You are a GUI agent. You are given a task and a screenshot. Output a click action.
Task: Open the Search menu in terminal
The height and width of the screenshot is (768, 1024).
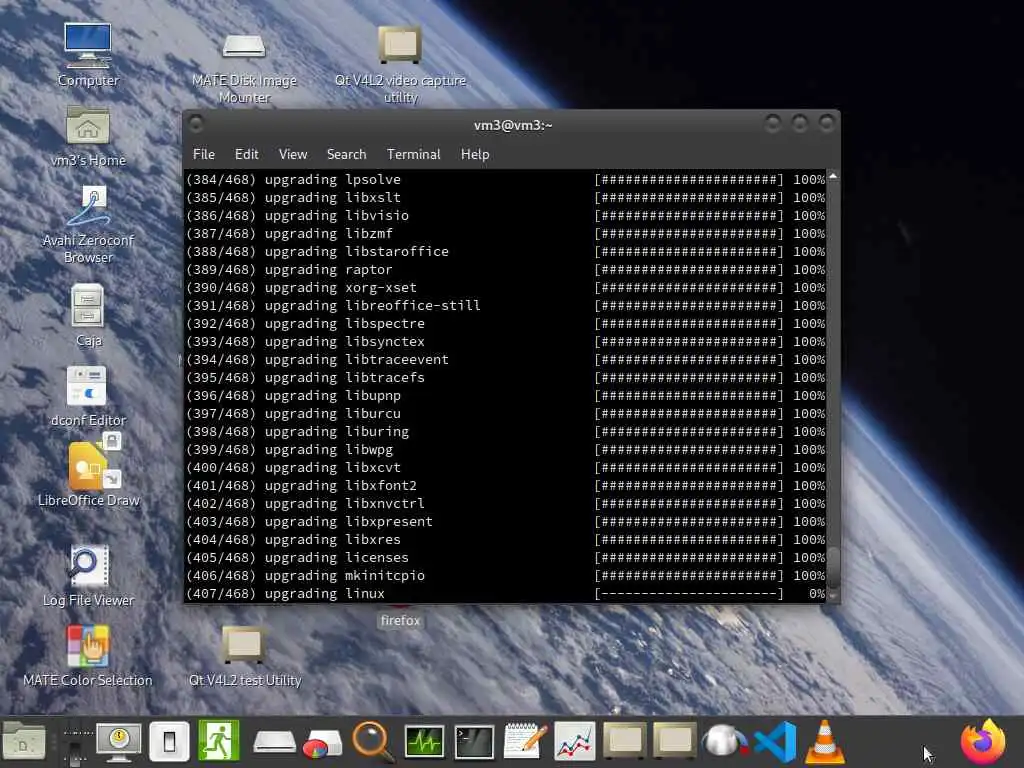tap(346, 154)
